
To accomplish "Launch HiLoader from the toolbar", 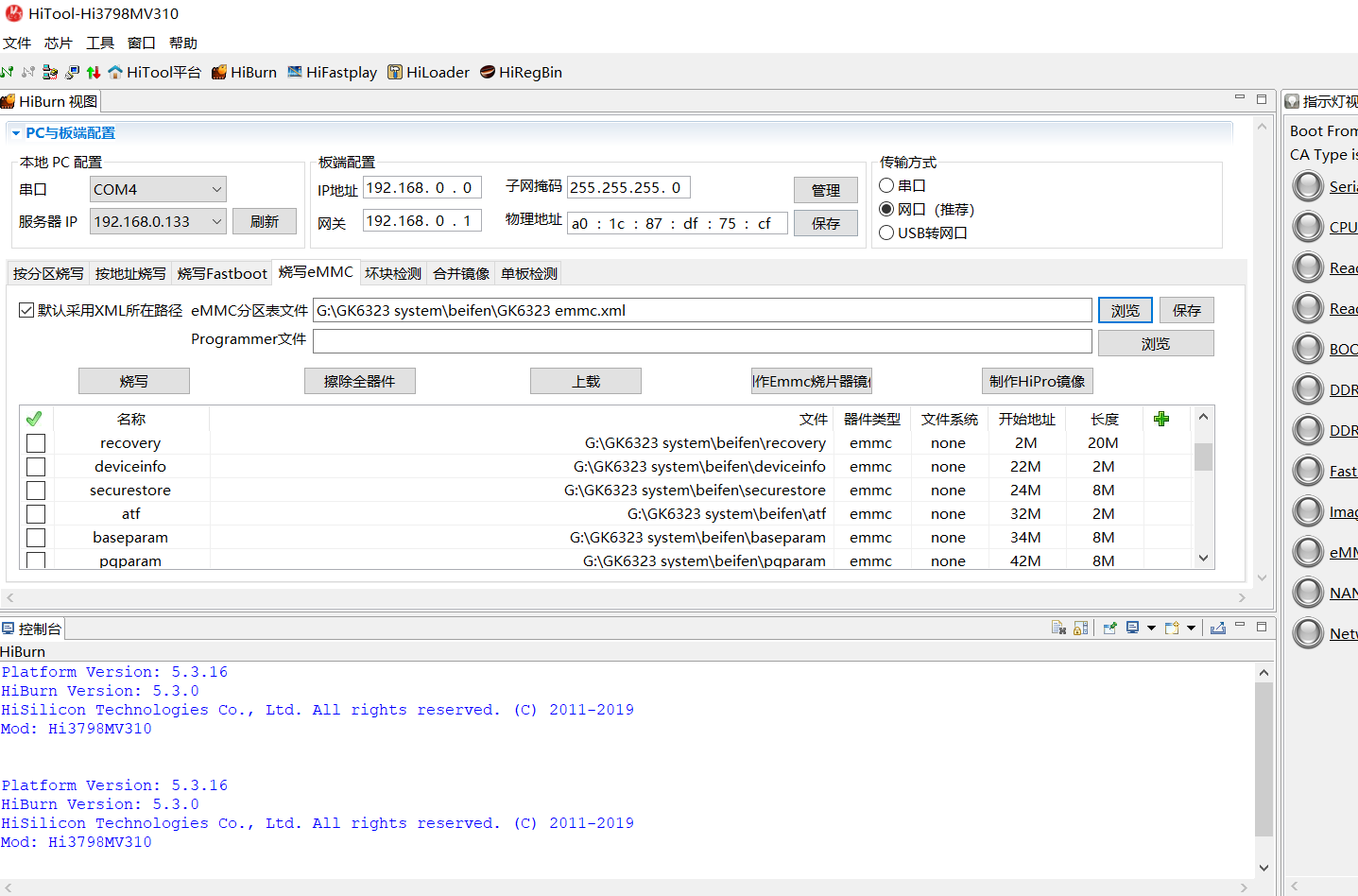I will tap(428, 72).
